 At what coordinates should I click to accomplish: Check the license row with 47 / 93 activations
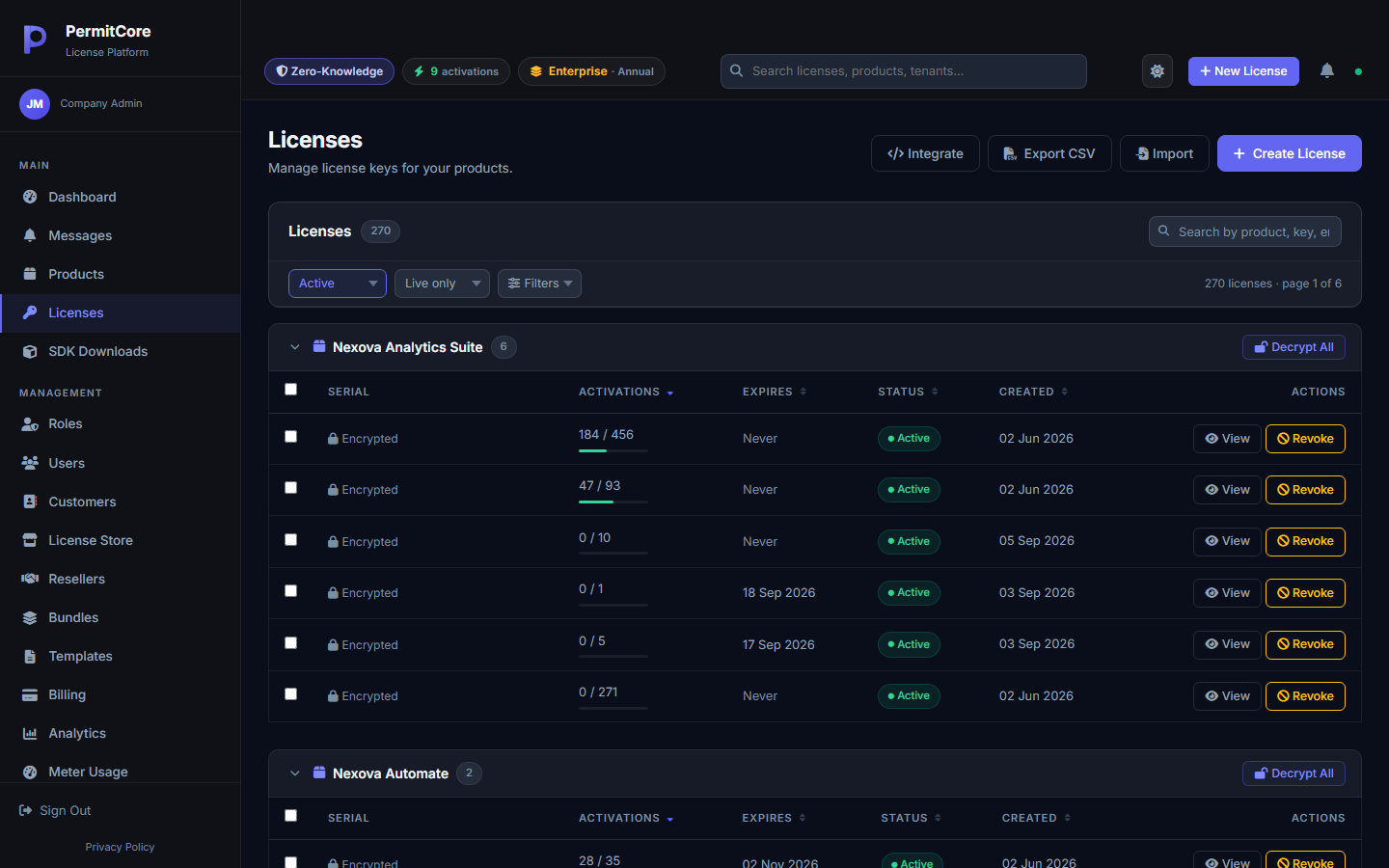[x=291, y=488]
